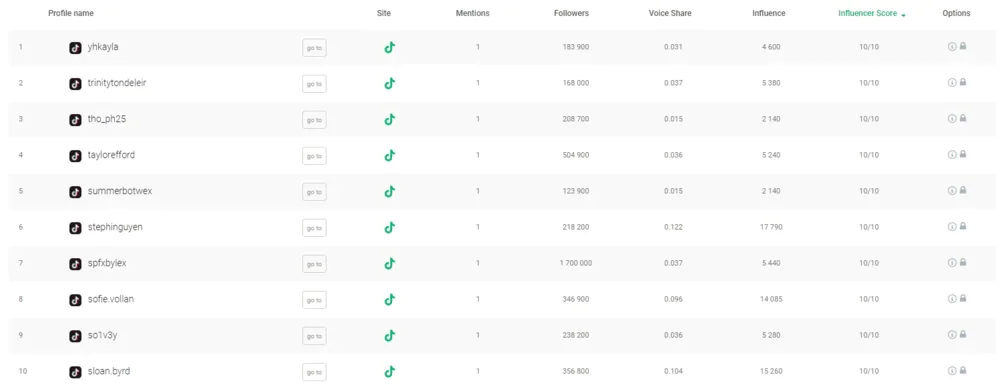1000x385 pixels.
Task: Click the 'go to' button for trinitytondeleir
Action: pos(314,84)
